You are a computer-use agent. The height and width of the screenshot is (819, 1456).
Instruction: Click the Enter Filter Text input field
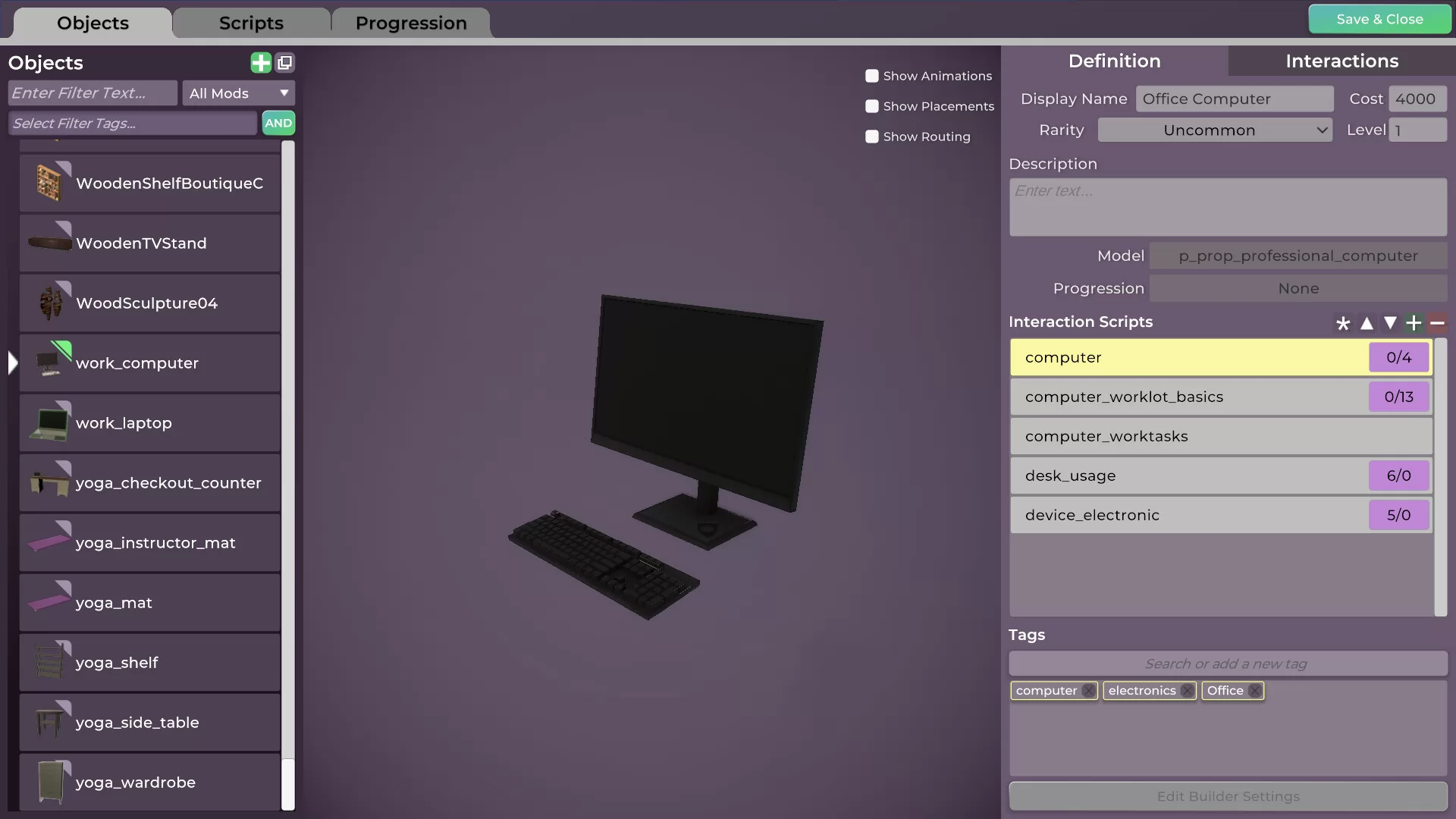point(91,92)
